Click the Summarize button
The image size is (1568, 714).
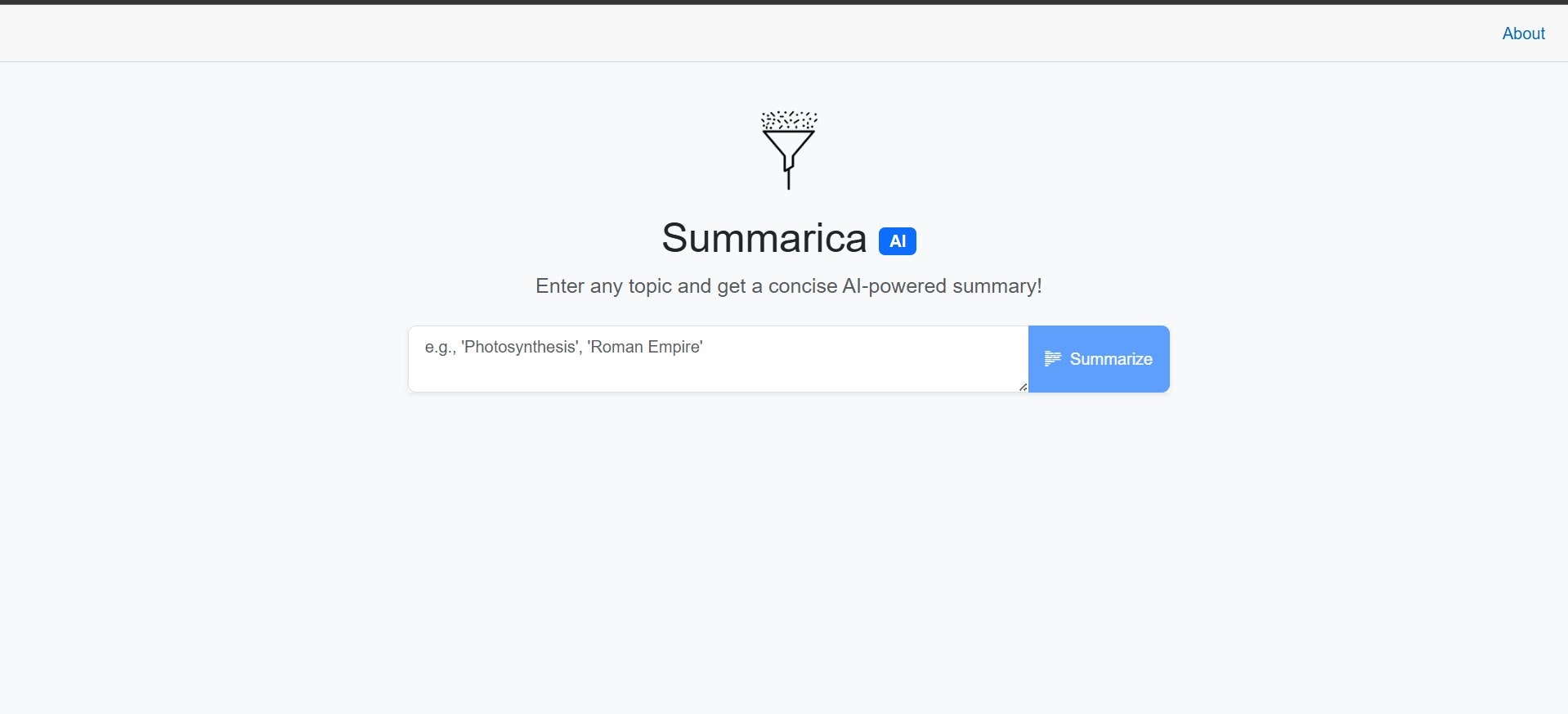coord(1098,358)
